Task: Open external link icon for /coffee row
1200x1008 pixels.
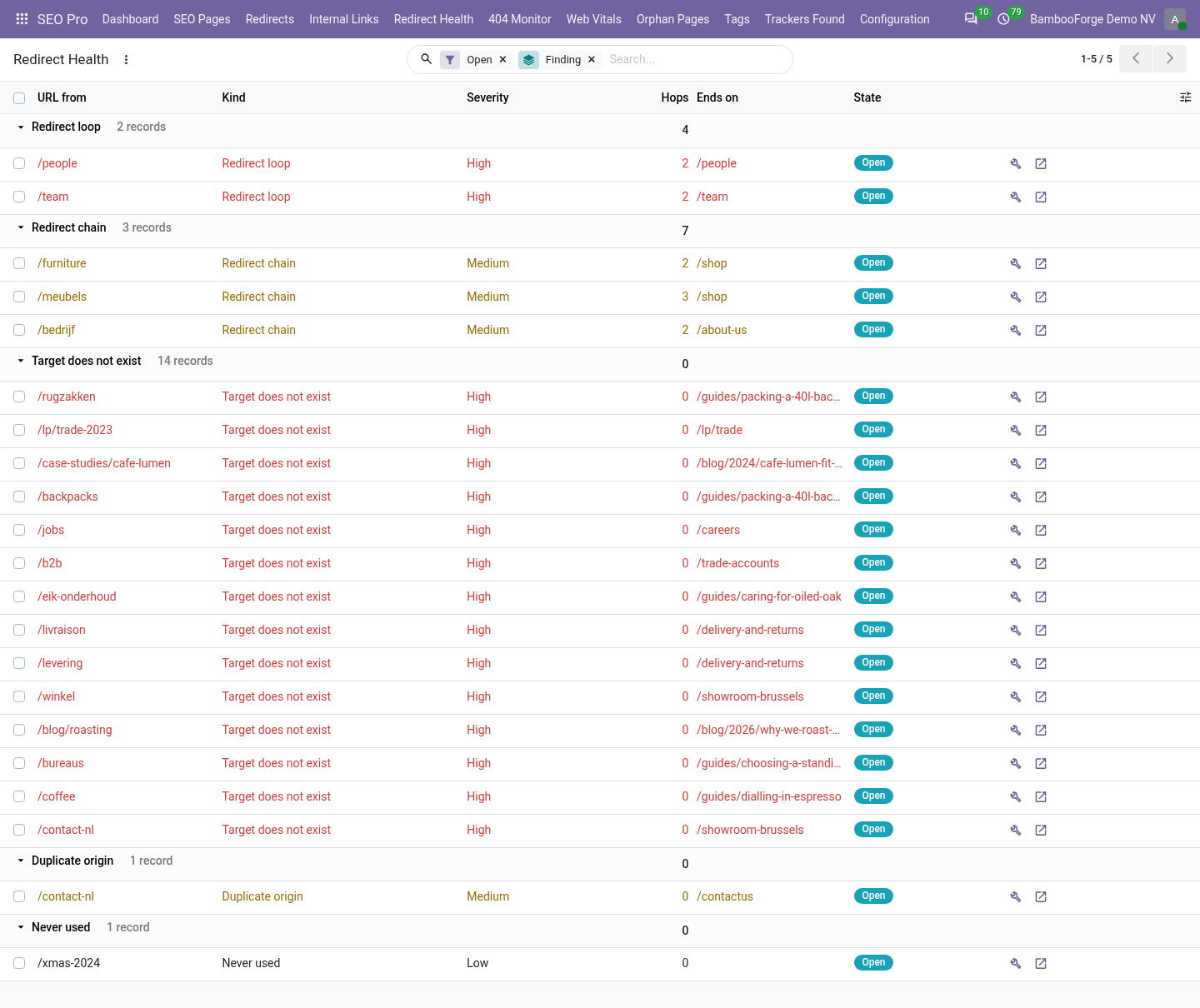Action: click(x=1041, y=797)
